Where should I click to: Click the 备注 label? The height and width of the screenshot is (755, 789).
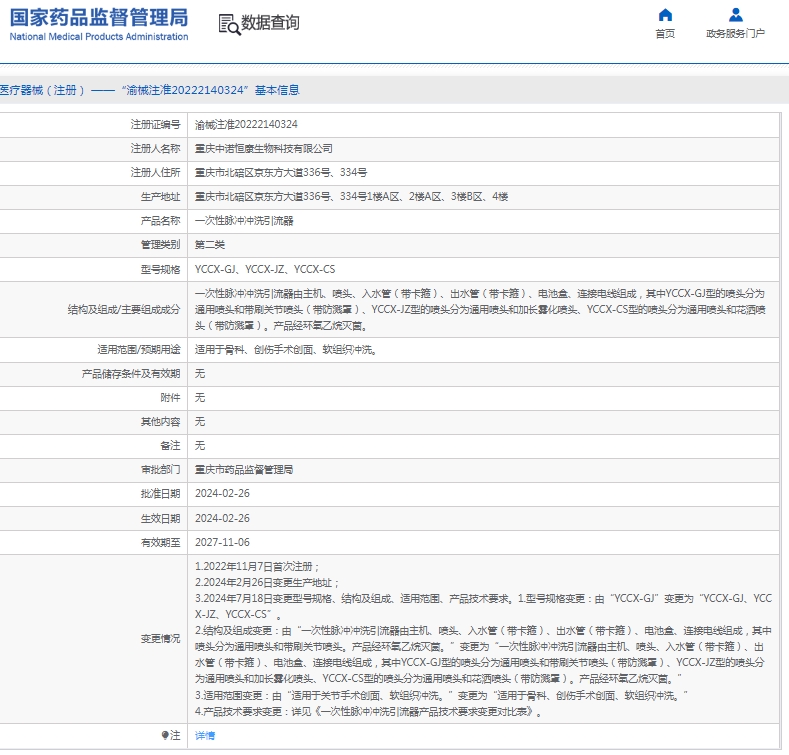(x=170, y=445)
